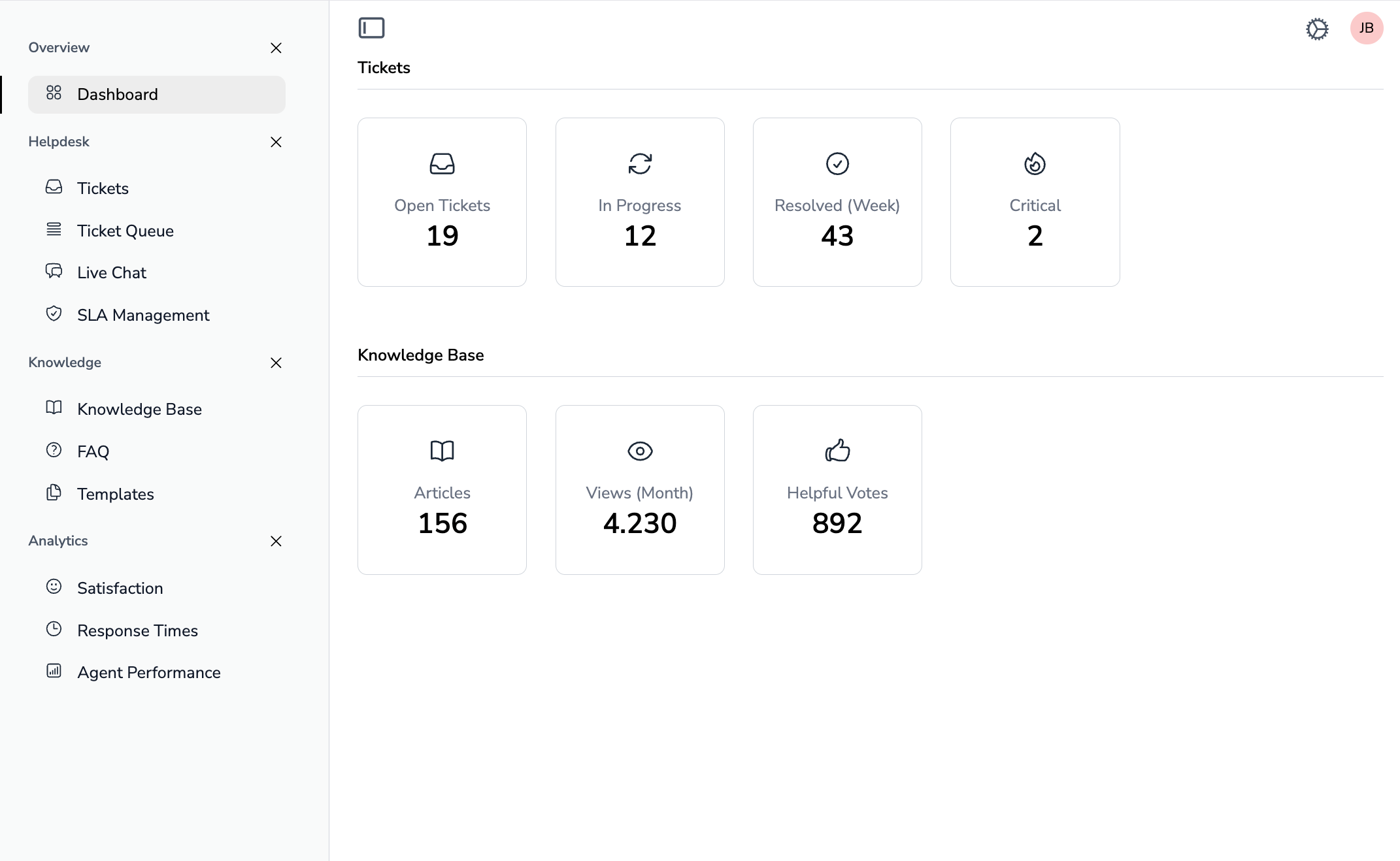
Task: Collapse the Analytics sidebar section
Action: tap(276, 541)
